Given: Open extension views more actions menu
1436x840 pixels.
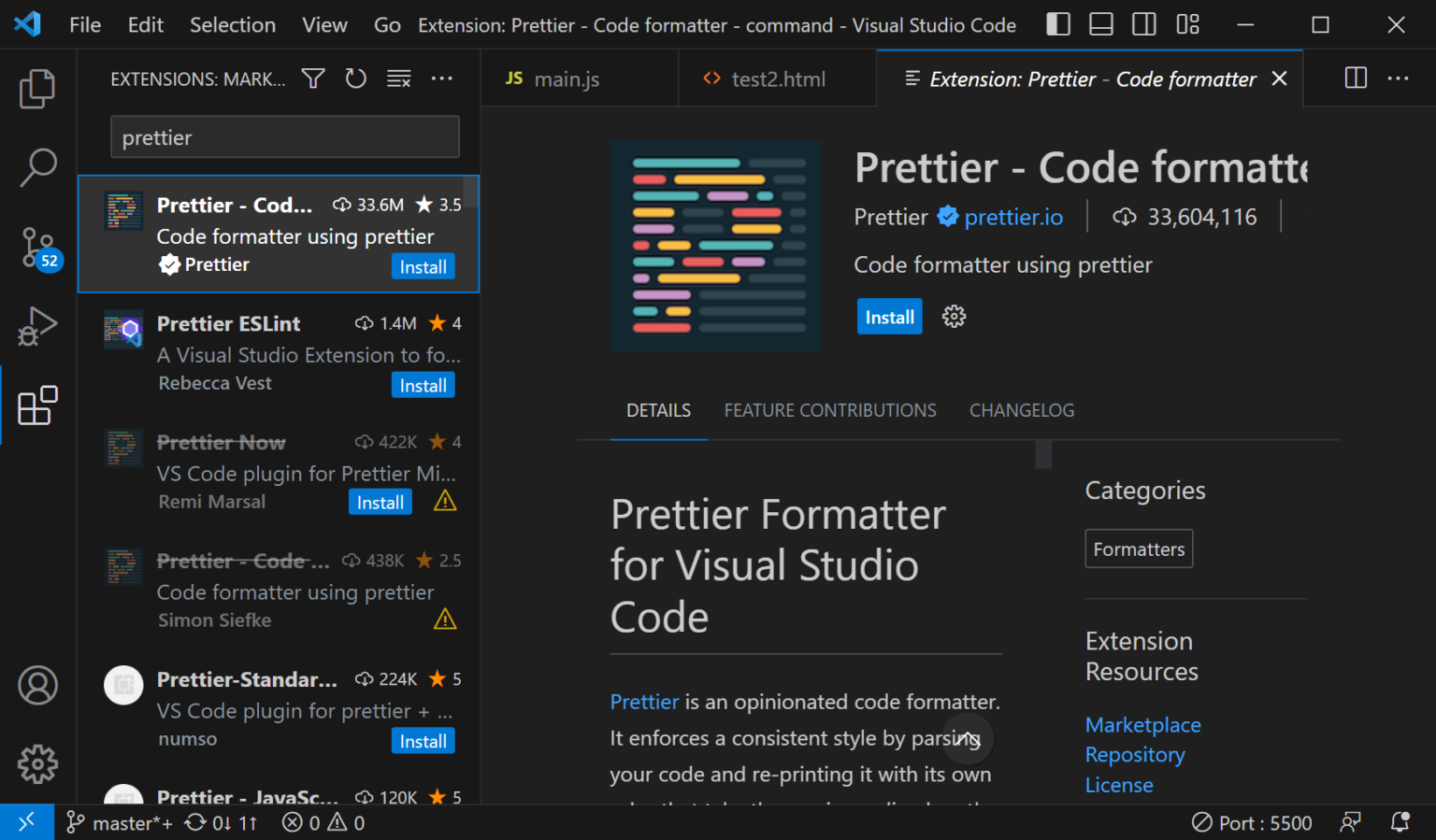Looking at the screenshot, I should point(441,78).
